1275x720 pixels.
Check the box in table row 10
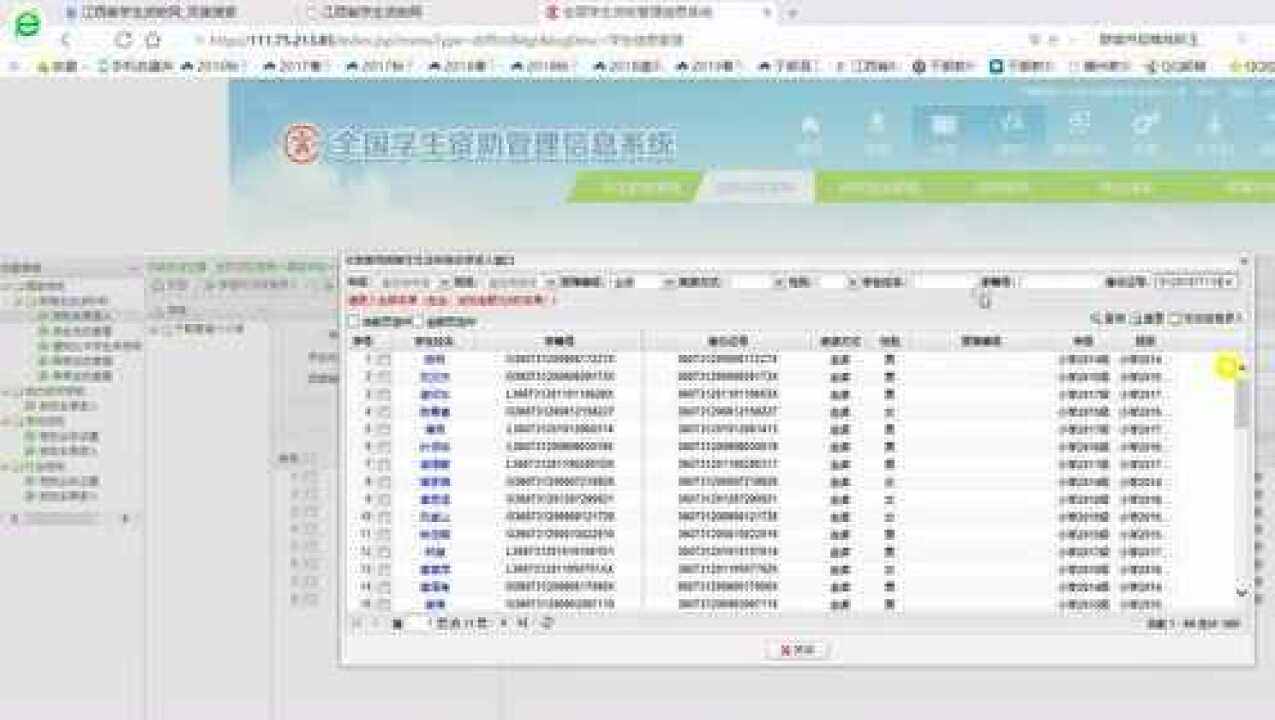tap(384, 517)
